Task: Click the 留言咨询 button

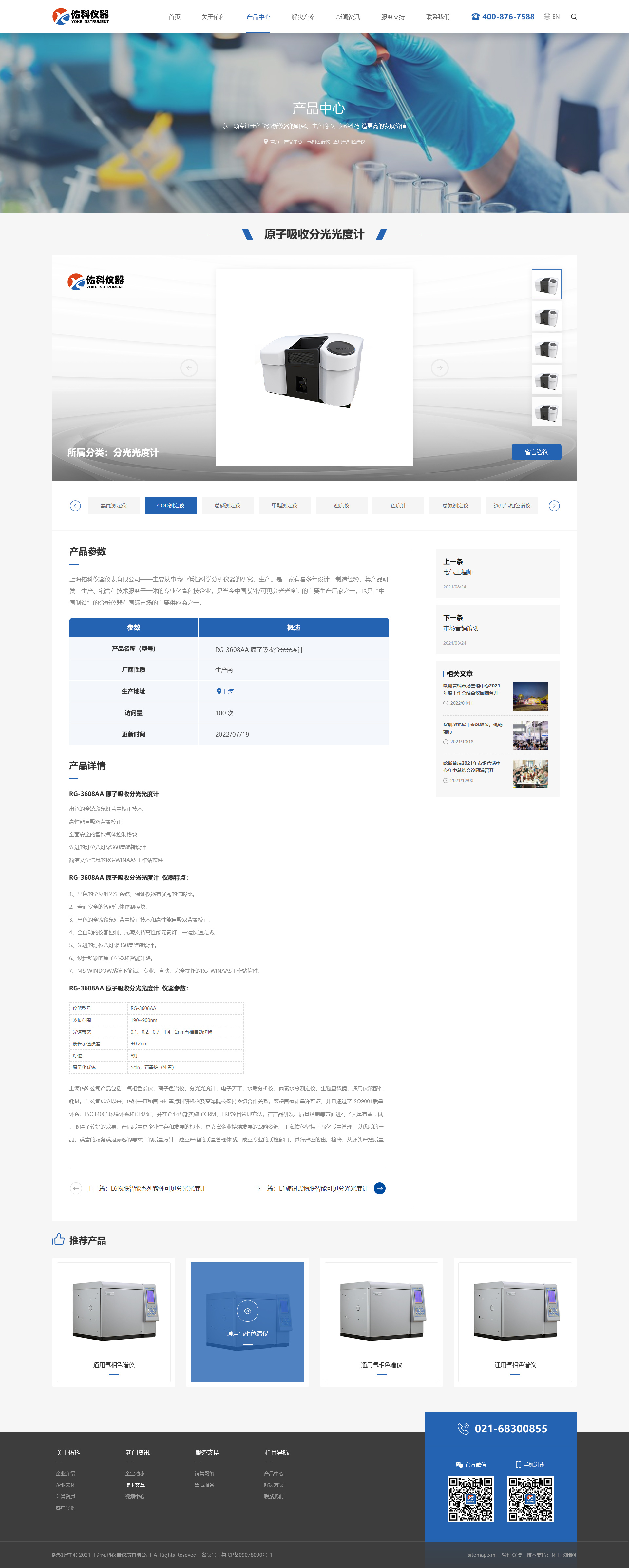Action: (537, 452)
